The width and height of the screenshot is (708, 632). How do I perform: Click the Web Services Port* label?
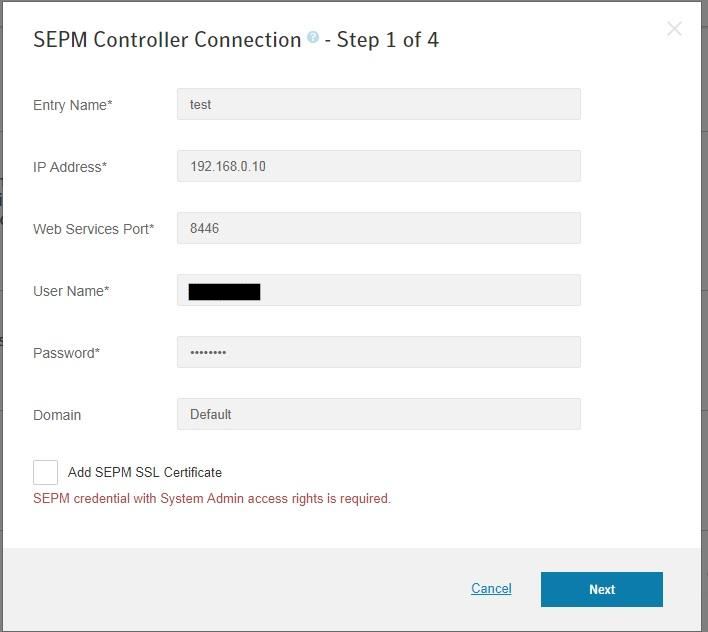click(93, 229)
